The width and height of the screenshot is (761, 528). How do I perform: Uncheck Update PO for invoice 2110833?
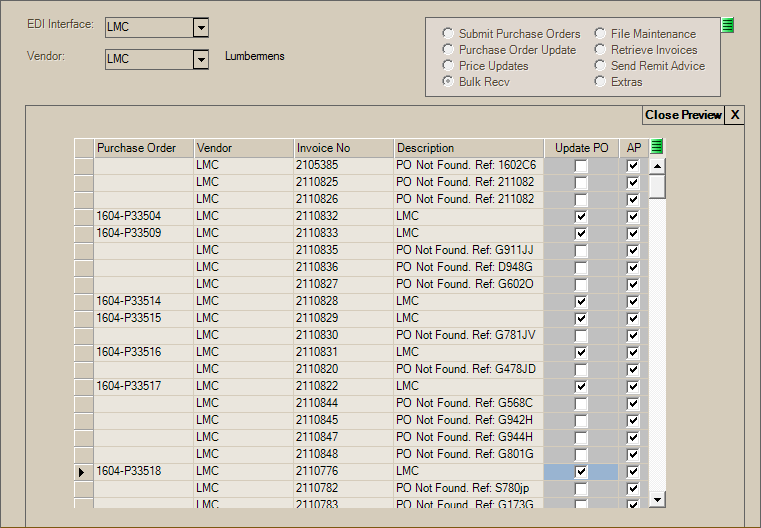tap(581, 234)
